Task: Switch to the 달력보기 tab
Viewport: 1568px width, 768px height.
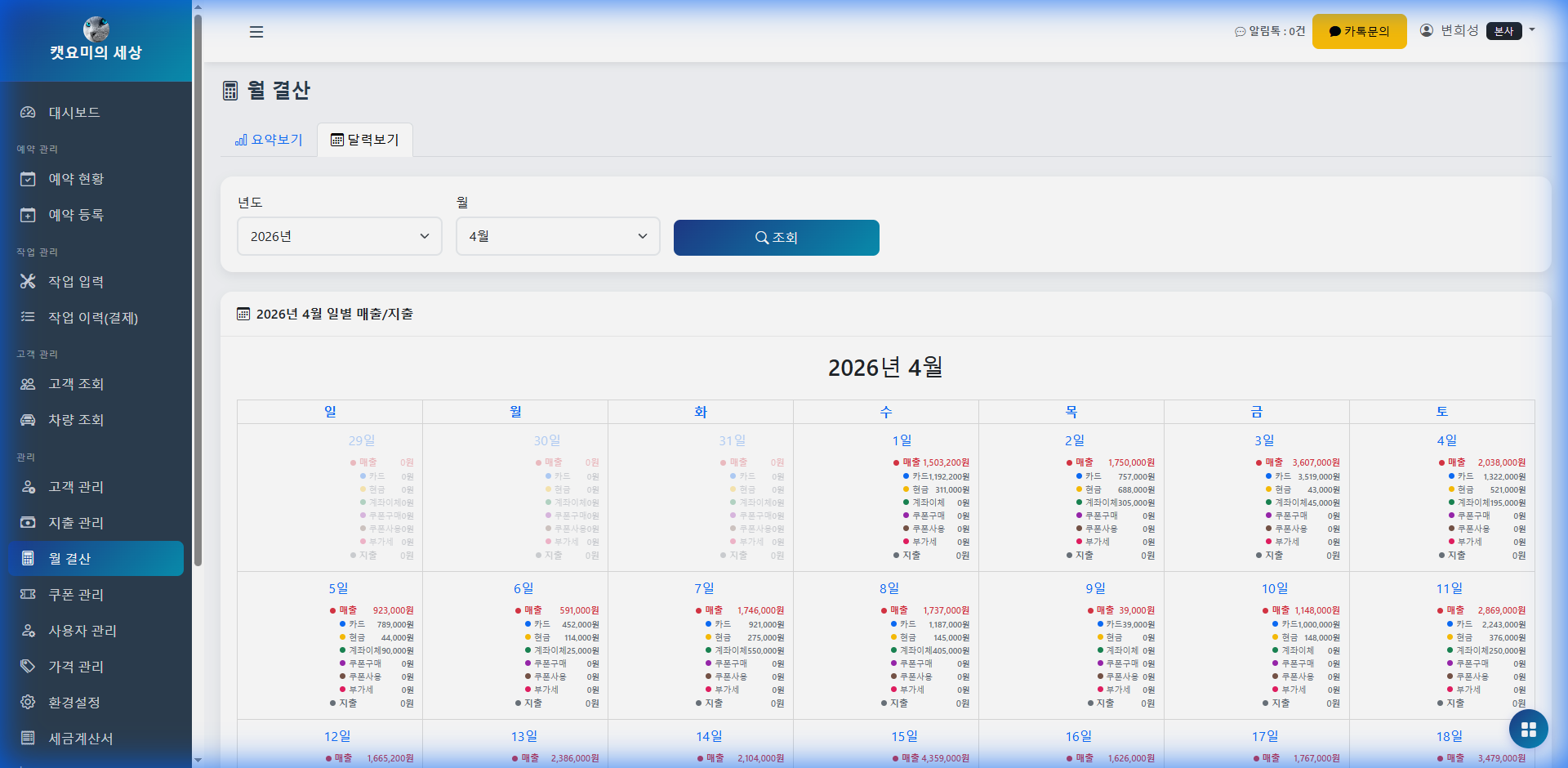Action: click(x=365, y=140)
